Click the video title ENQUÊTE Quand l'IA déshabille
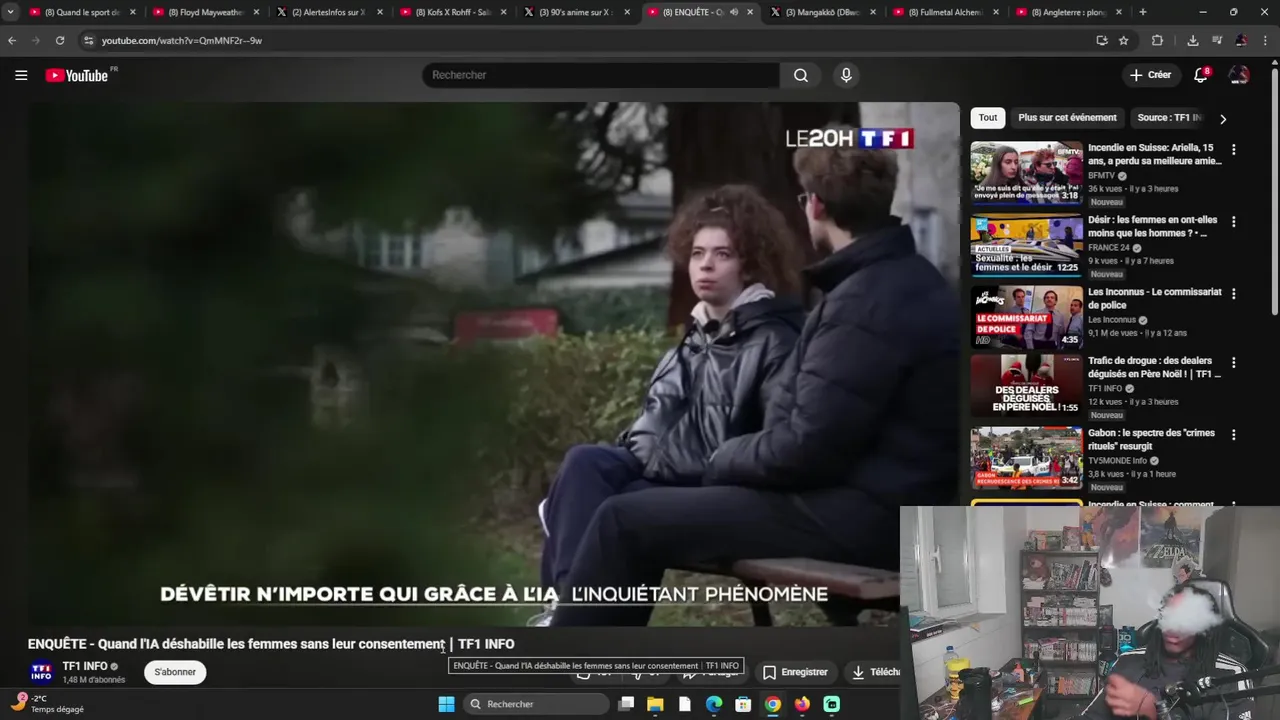The width and height of the screenshot is (1280, 720). 271,644
